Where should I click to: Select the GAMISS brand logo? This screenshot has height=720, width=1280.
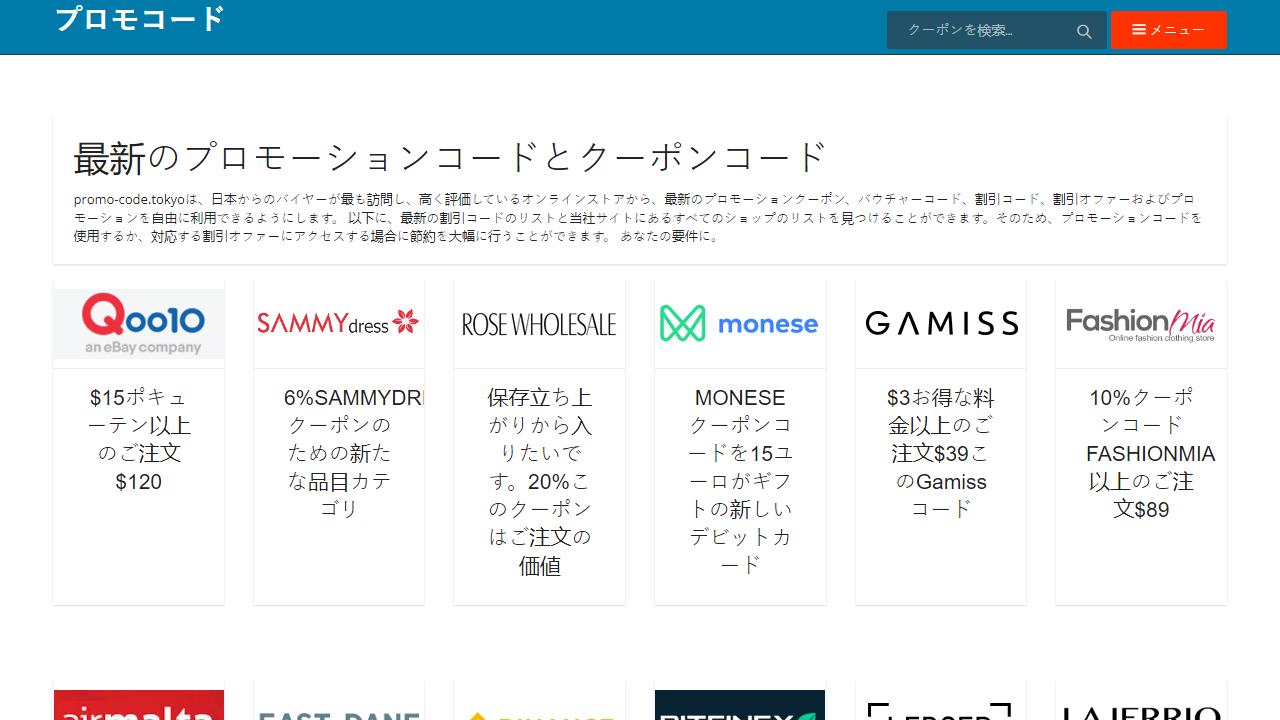coord(940,322)
